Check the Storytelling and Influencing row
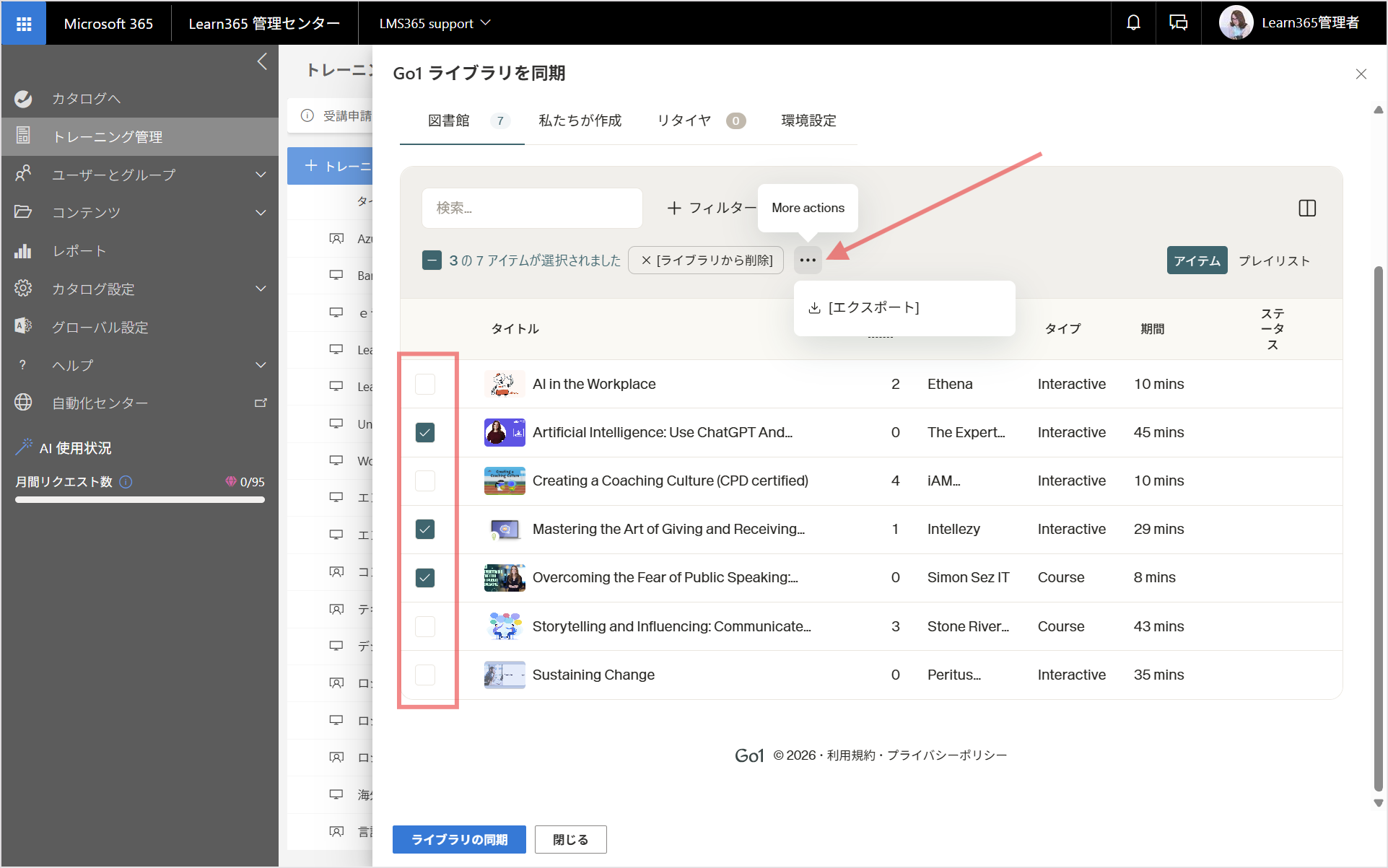The width and height of the screenshot is (1388, 868). tap(425, 626)
